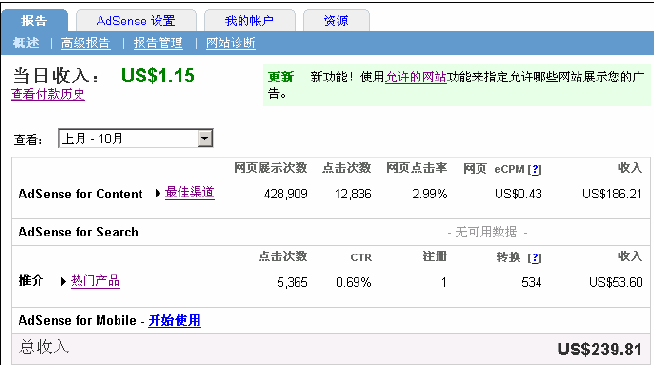Click total earnings US$239.81
This screenshot has width=654, height=365.
(599, 349)
